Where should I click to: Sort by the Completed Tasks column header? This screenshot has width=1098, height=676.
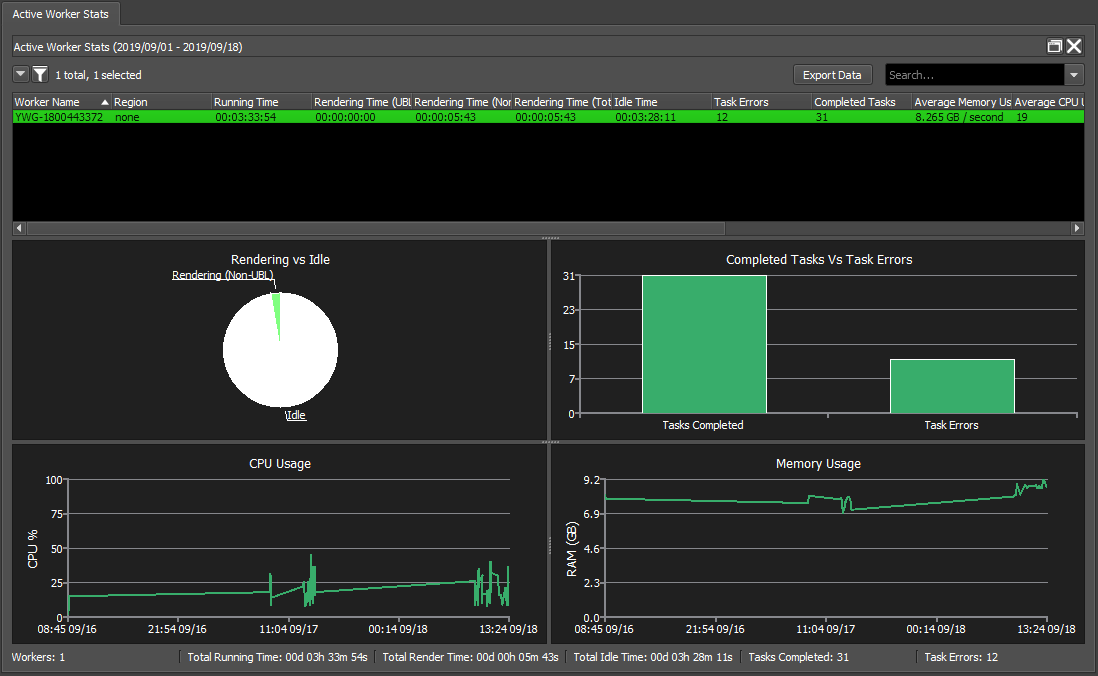[x=862, y=102]
